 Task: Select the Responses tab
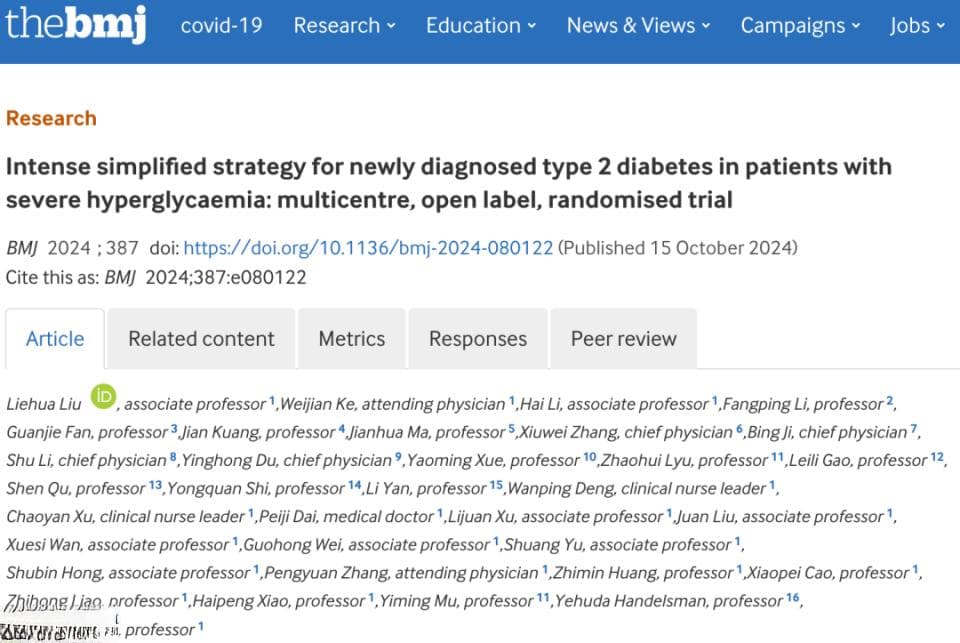pos(478,339)
